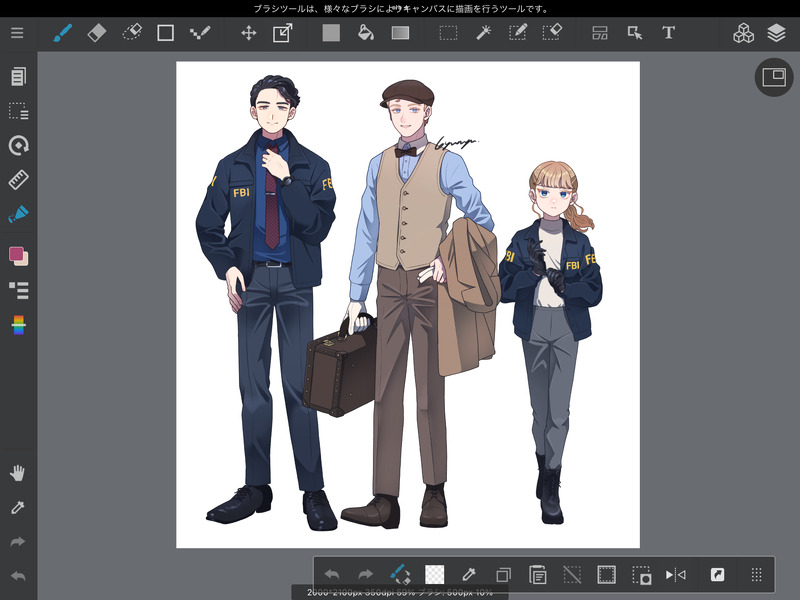
Task: Select the Gradient tool
Action: tap(400, 33)
